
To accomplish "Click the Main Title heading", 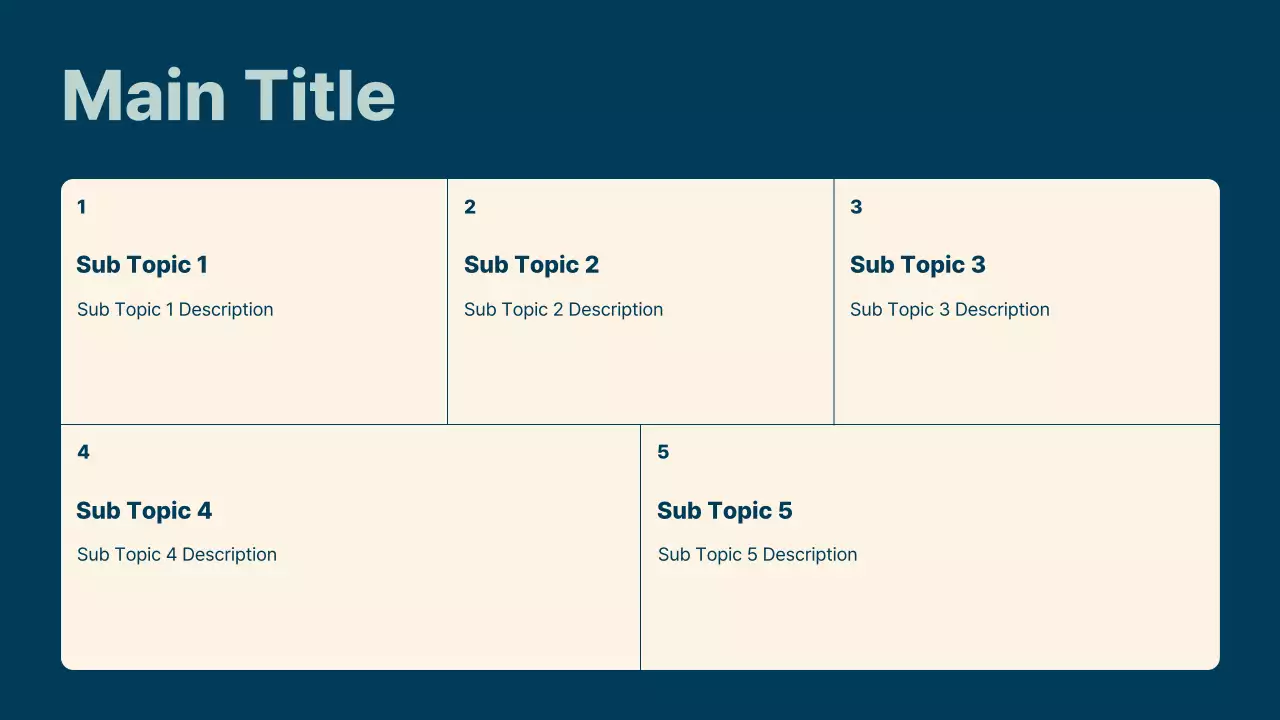I will tap(228, 96).
